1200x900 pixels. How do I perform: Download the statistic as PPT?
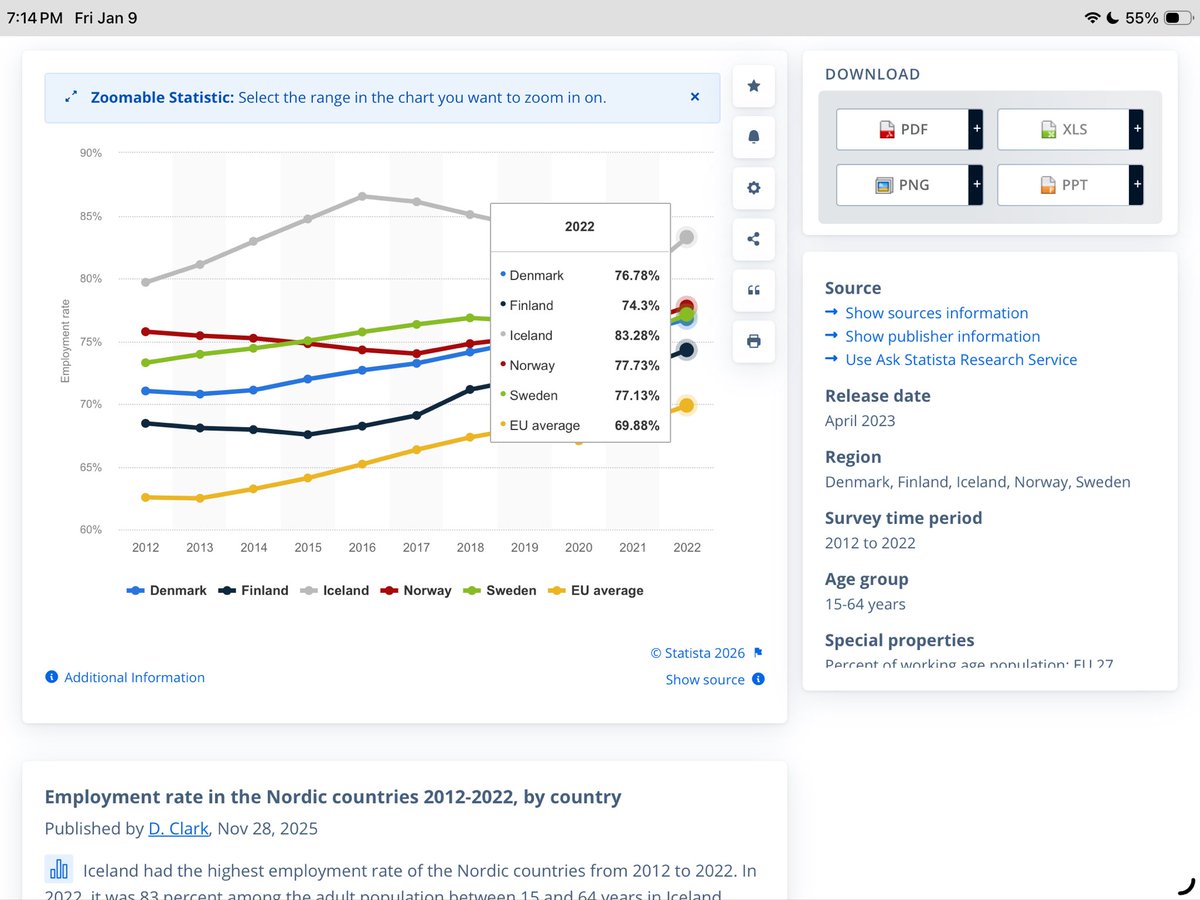pos(1063,185)
